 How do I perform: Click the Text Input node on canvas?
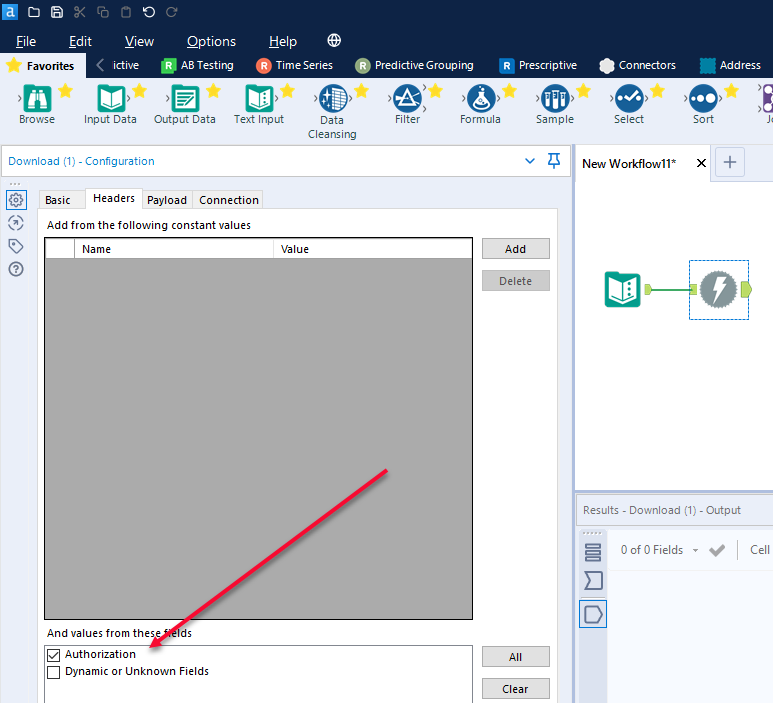click(x=623, y=289)
